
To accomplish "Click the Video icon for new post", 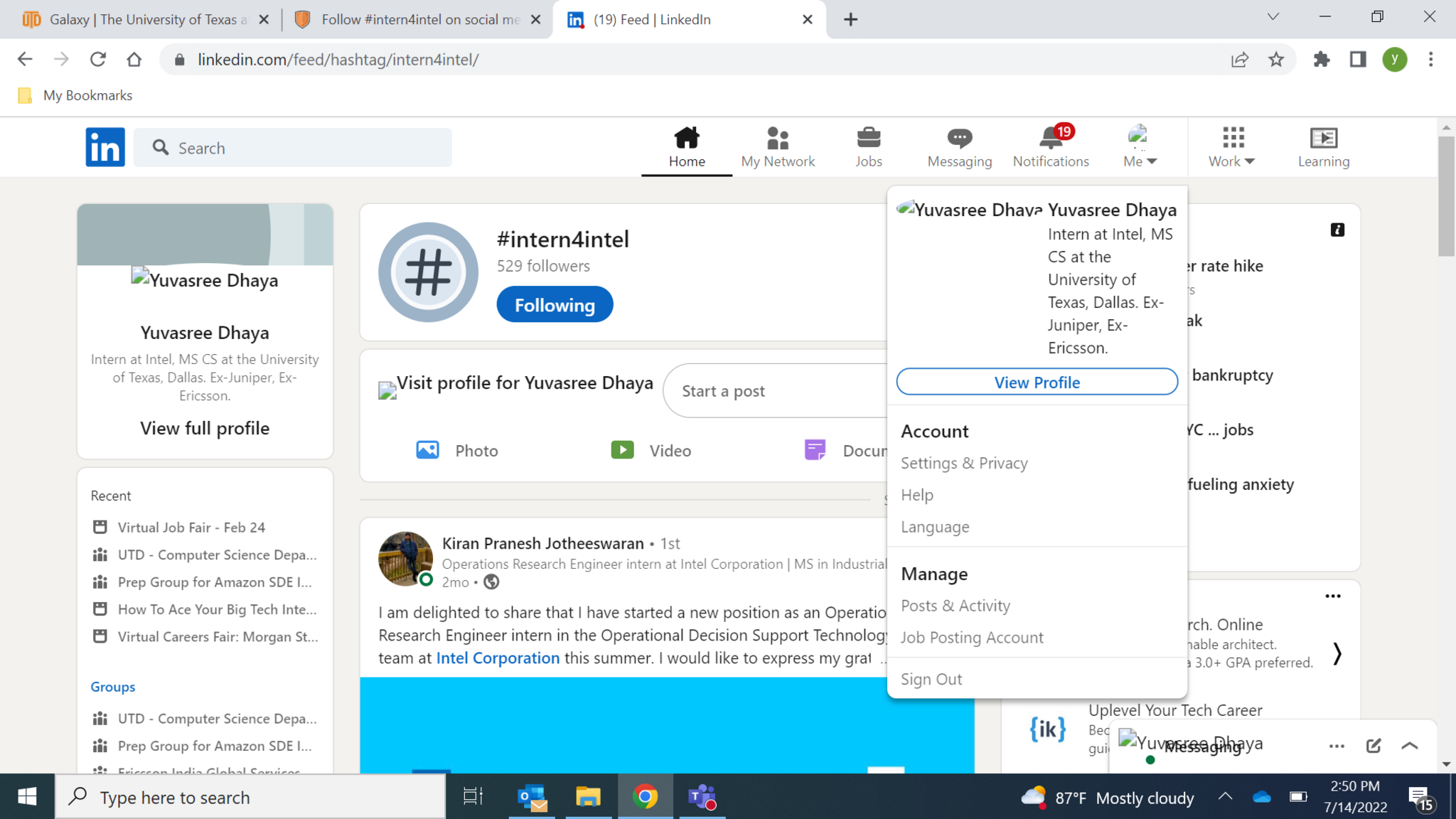I will [x=623, y=450].
